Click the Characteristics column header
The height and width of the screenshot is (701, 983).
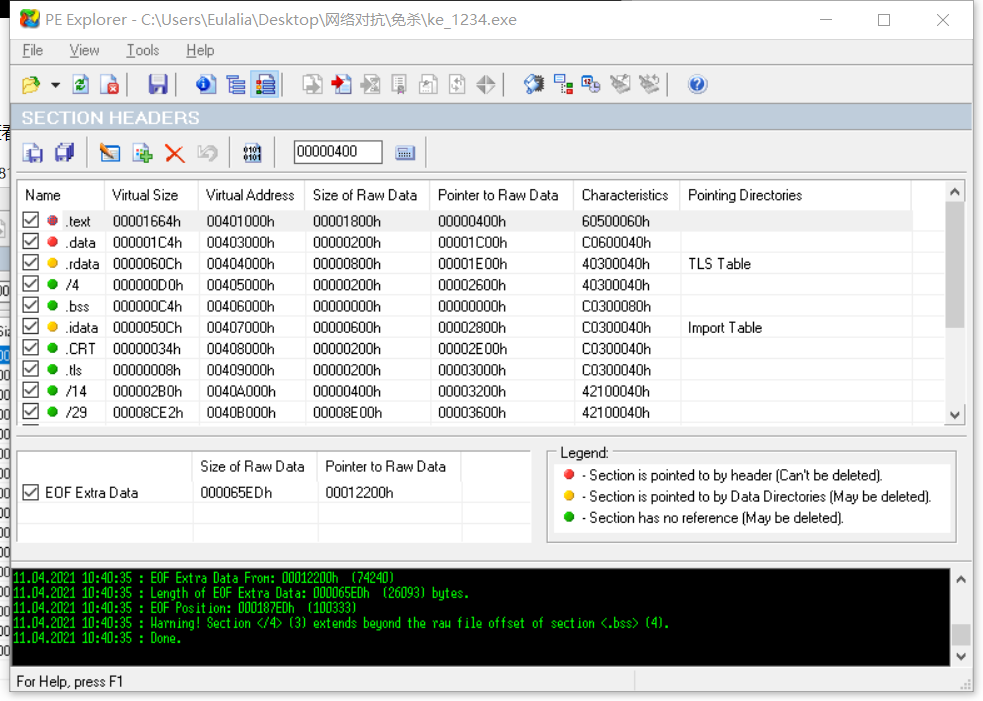tap(627, 196)
